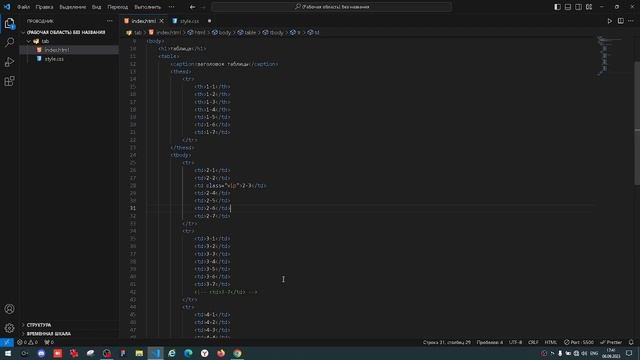This screenshot has height=360, width=640.
Task: Open Windows Start menu
Action: click(x=8, y=353)
